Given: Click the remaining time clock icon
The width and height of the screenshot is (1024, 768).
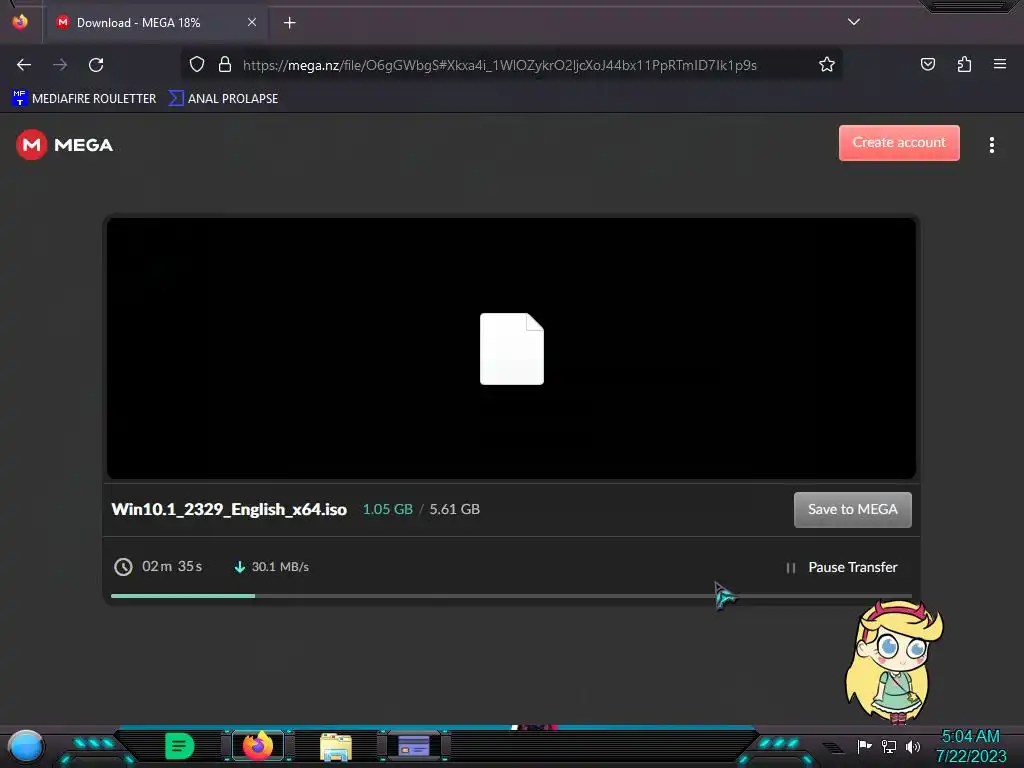Looking at the screenshot, I should pos(123,567).
